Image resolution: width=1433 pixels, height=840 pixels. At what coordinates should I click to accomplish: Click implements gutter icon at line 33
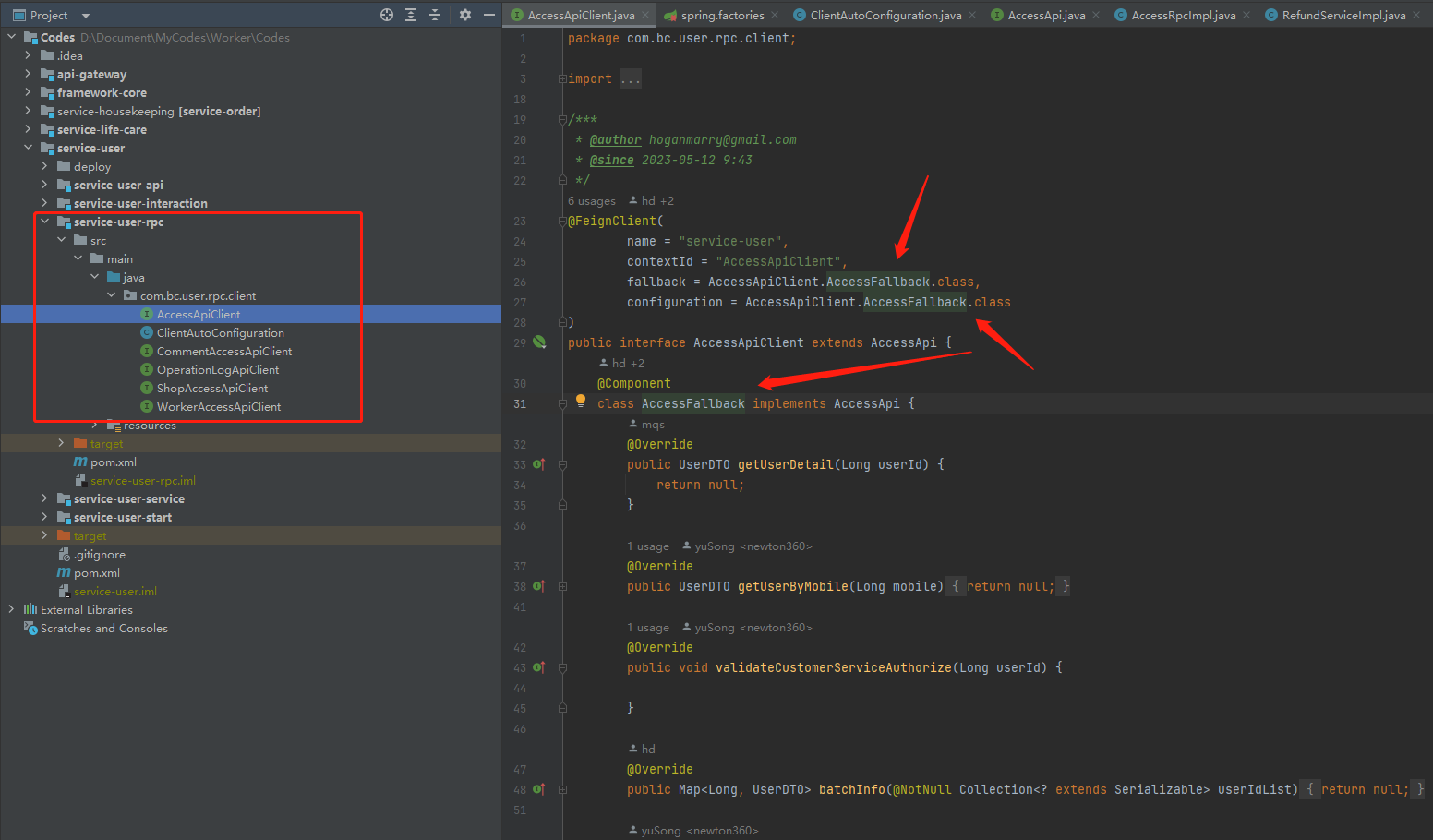pos(539,464)
